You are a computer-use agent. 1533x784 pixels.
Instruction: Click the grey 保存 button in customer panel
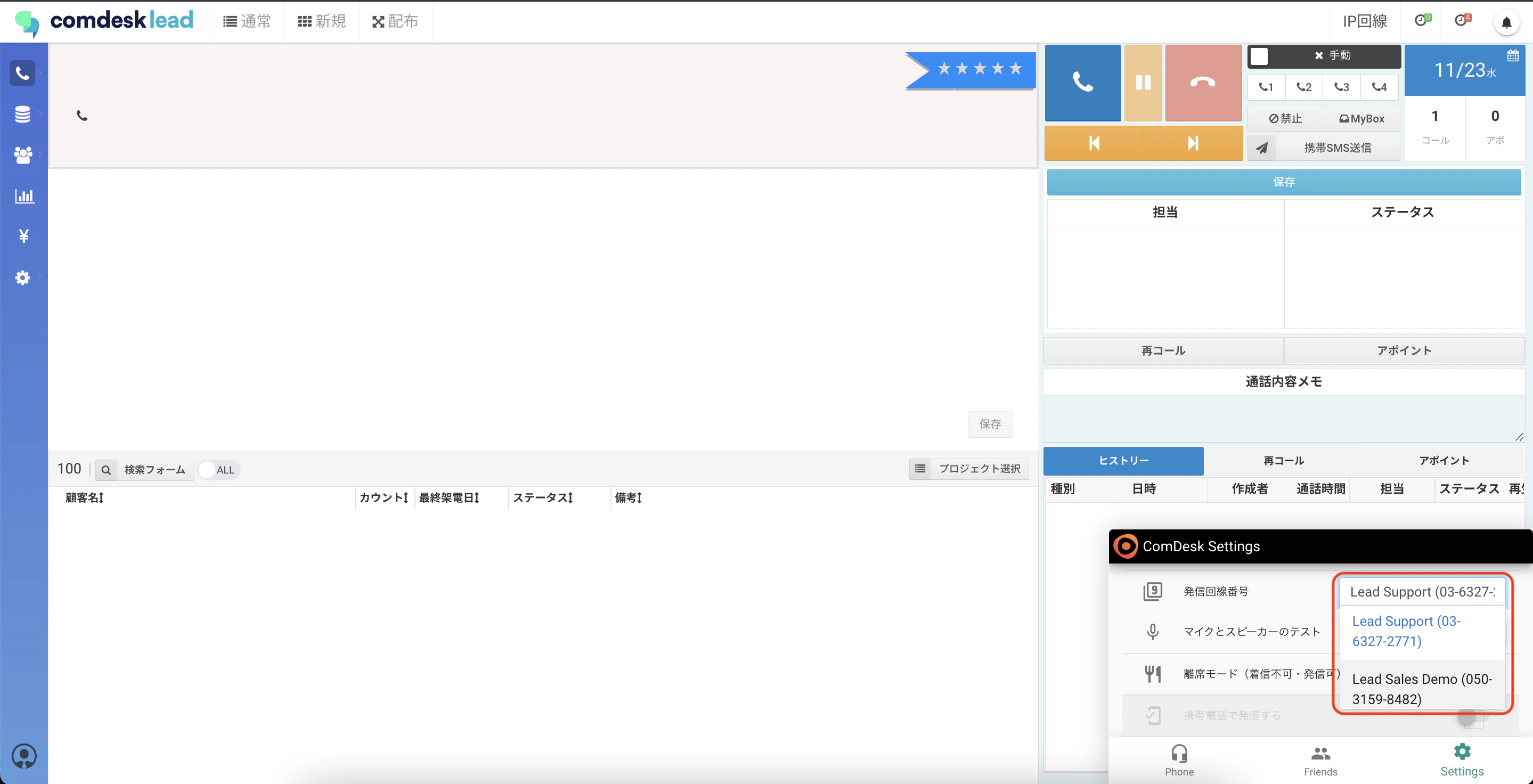coord(990,424)
